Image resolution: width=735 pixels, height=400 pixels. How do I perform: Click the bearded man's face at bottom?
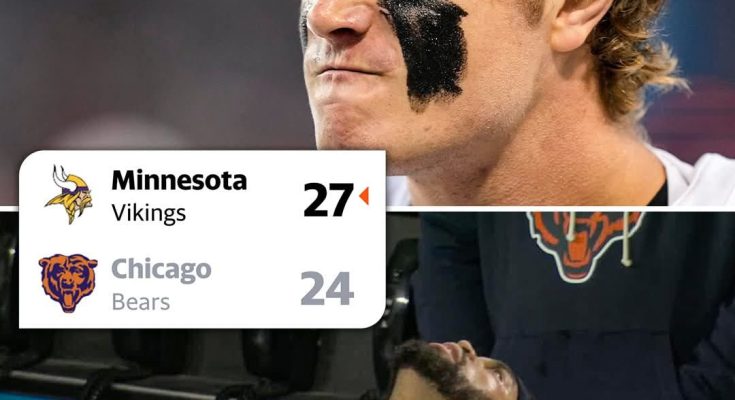pyautogui.click(x=450, y=370)
